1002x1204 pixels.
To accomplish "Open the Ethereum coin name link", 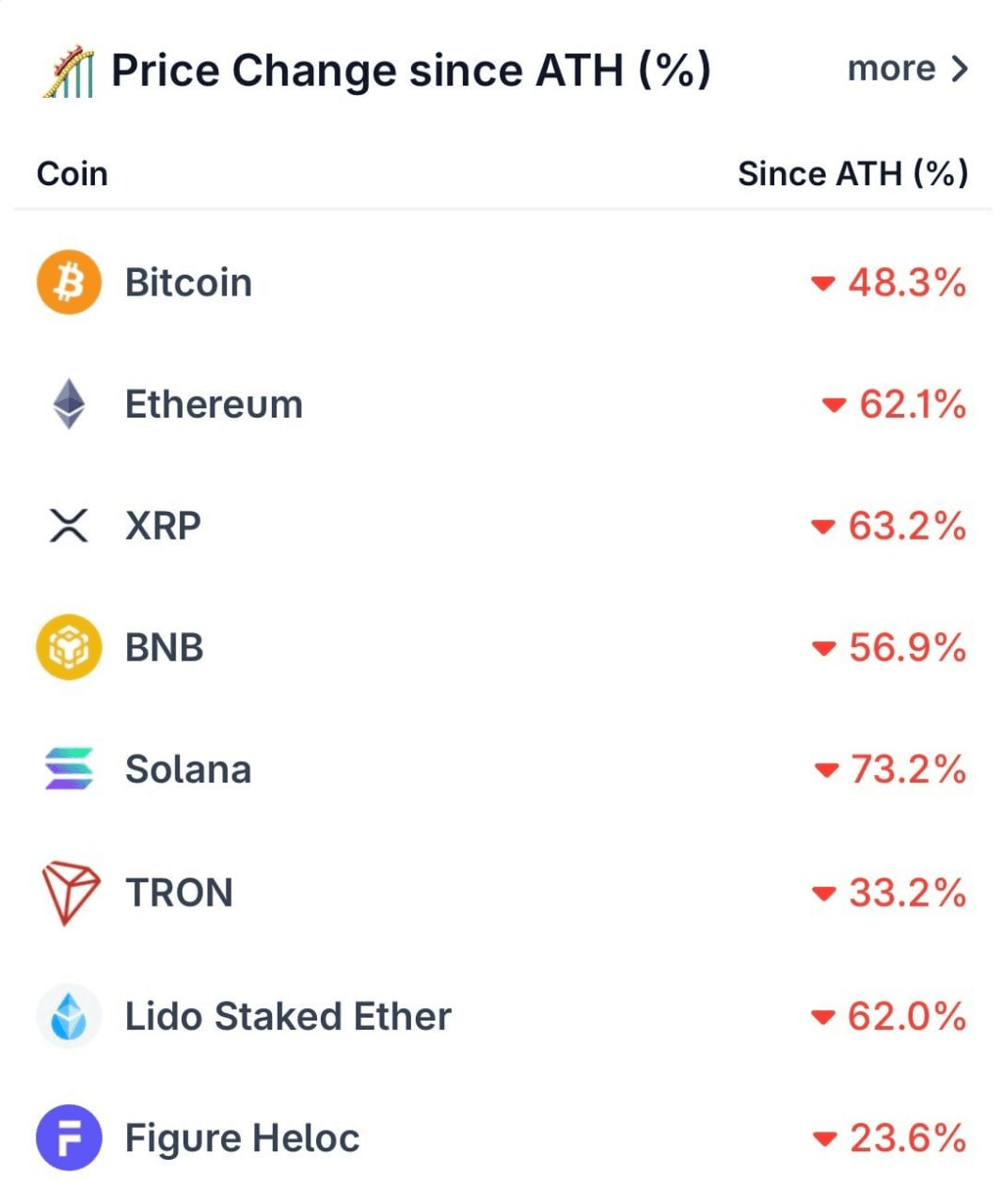I will pyautogui.click(x=214, y=404).
